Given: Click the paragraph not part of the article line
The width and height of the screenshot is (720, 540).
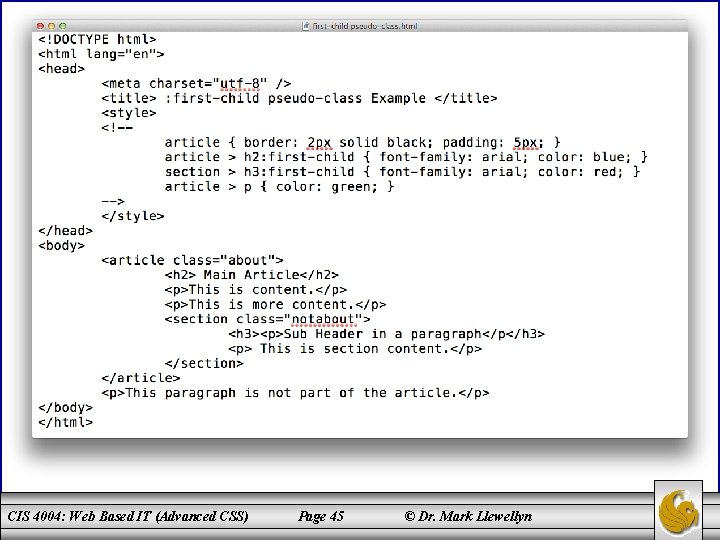Looking at the screenshot, I should (295, 393).
